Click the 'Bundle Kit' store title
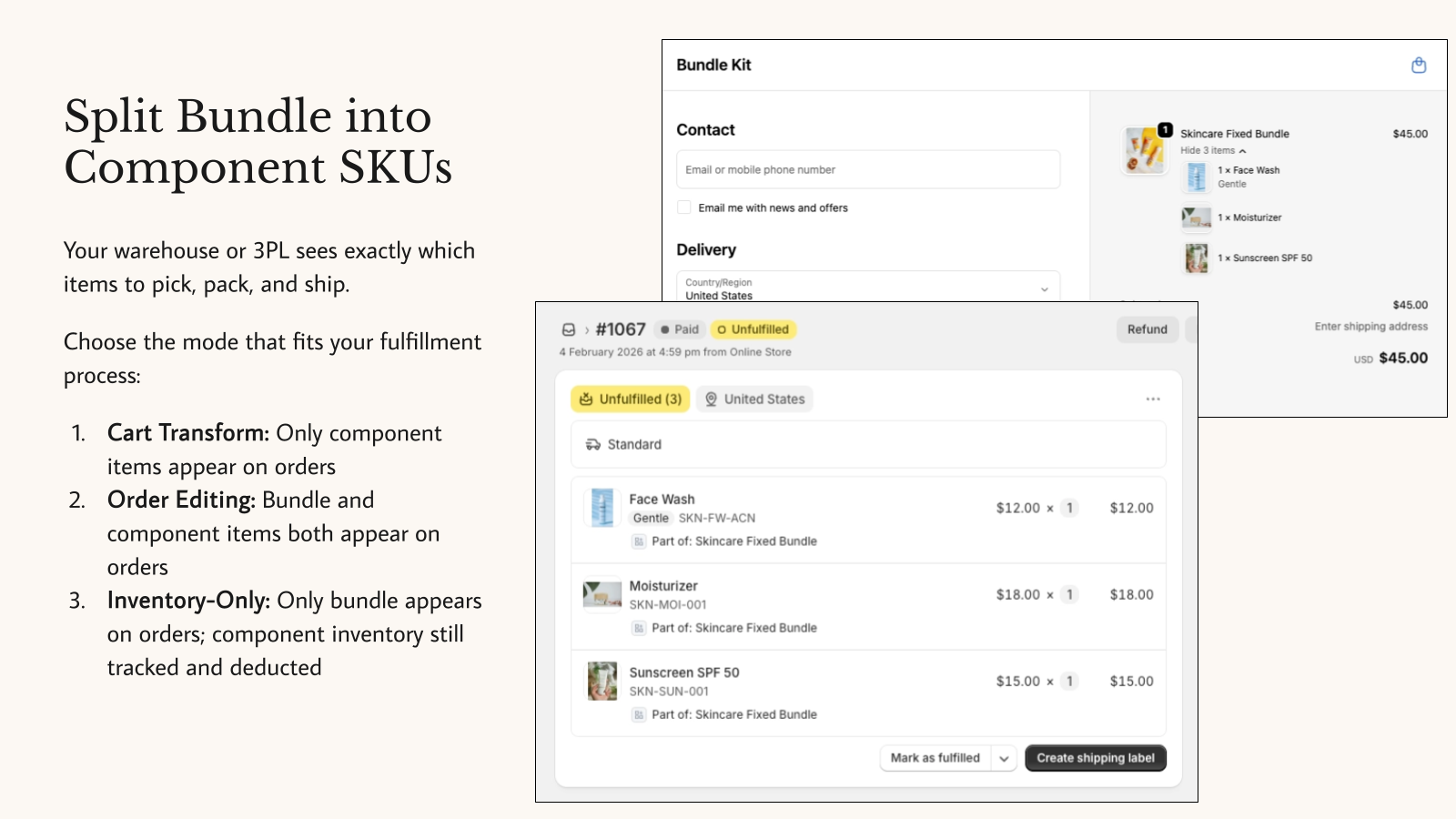Screen dimensions: 1456x819 (713, 66)
